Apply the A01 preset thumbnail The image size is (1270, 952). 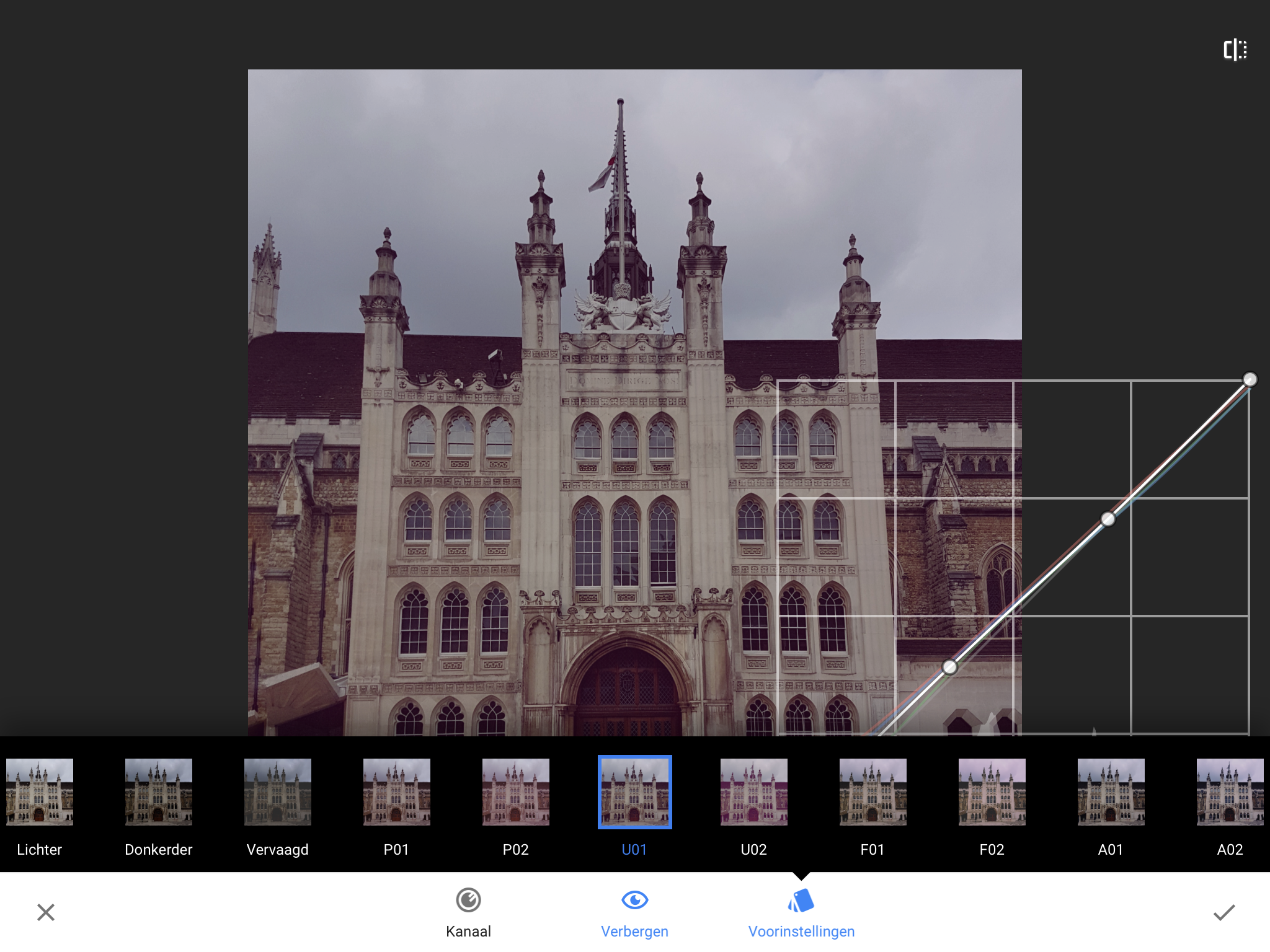1111,792
